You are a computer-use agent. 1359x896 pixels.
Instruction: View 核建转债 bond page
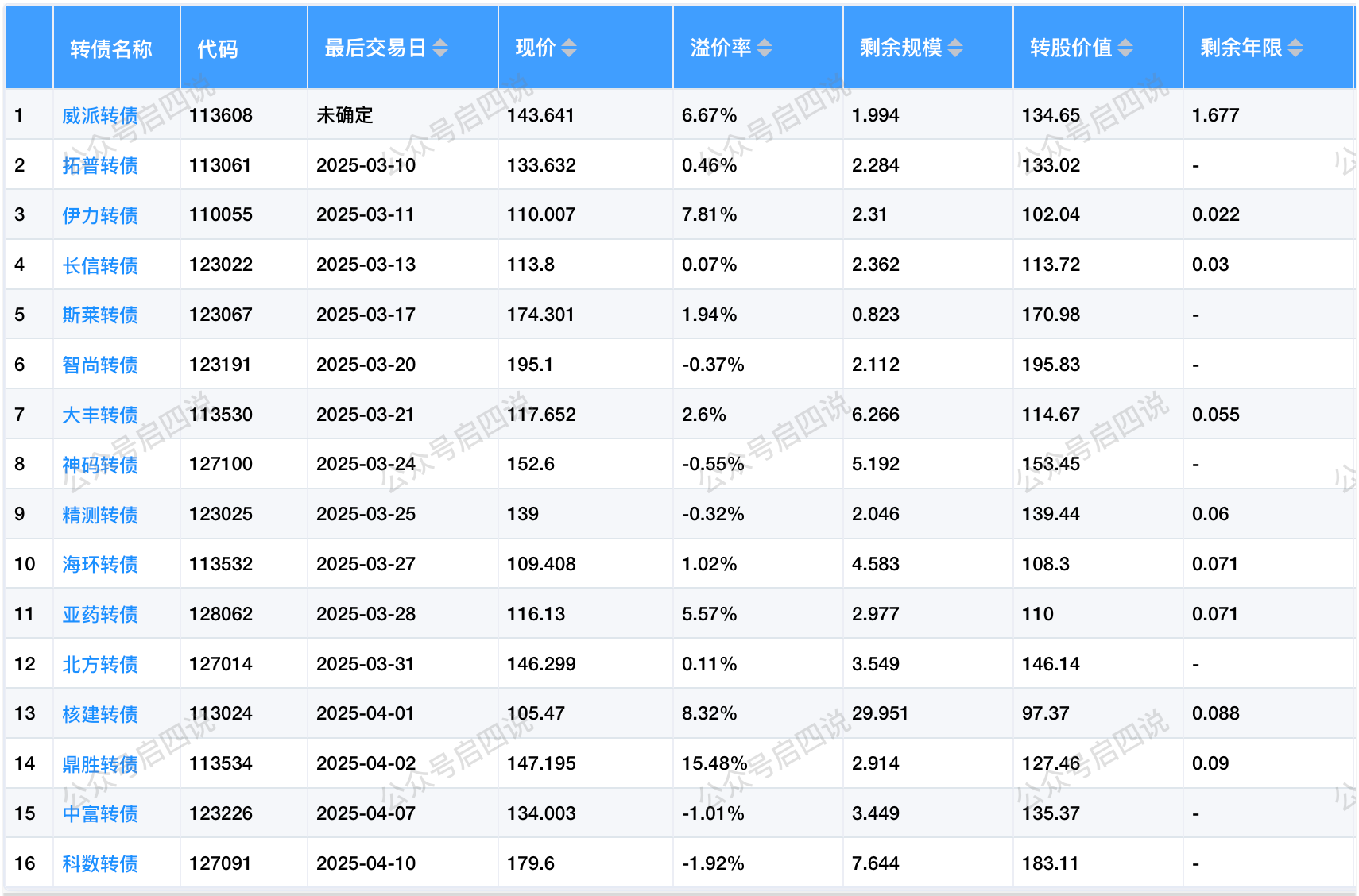coord(100,714)
